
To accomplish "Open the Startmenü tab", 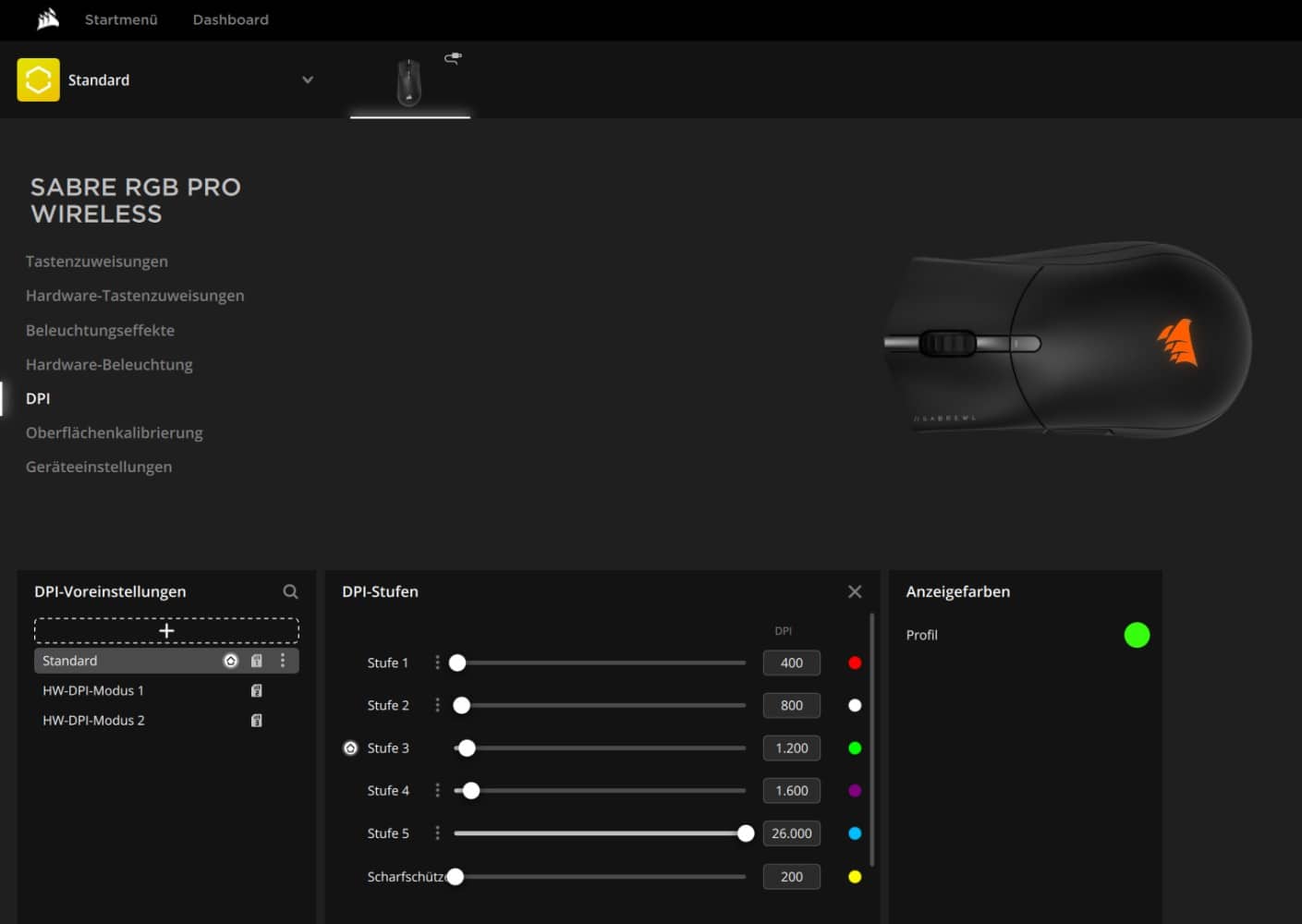I will tap(121, 19).
